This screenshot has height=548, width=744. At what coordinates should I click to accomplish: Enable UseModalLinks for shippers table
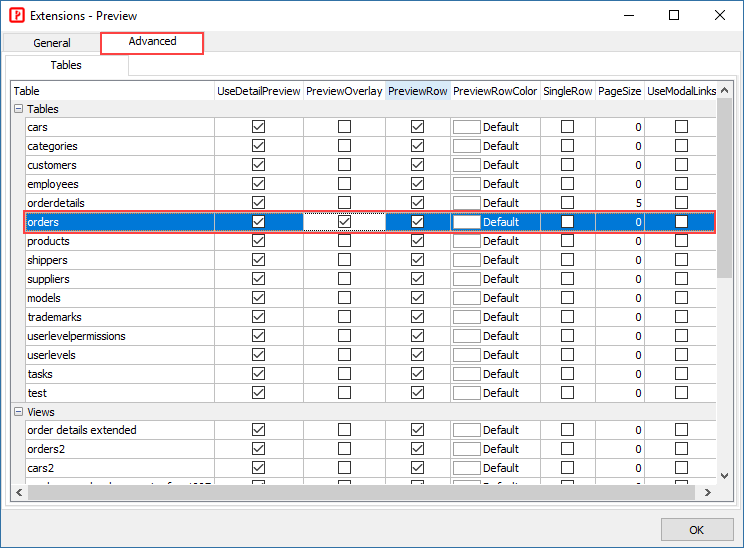tap(681, 260)
